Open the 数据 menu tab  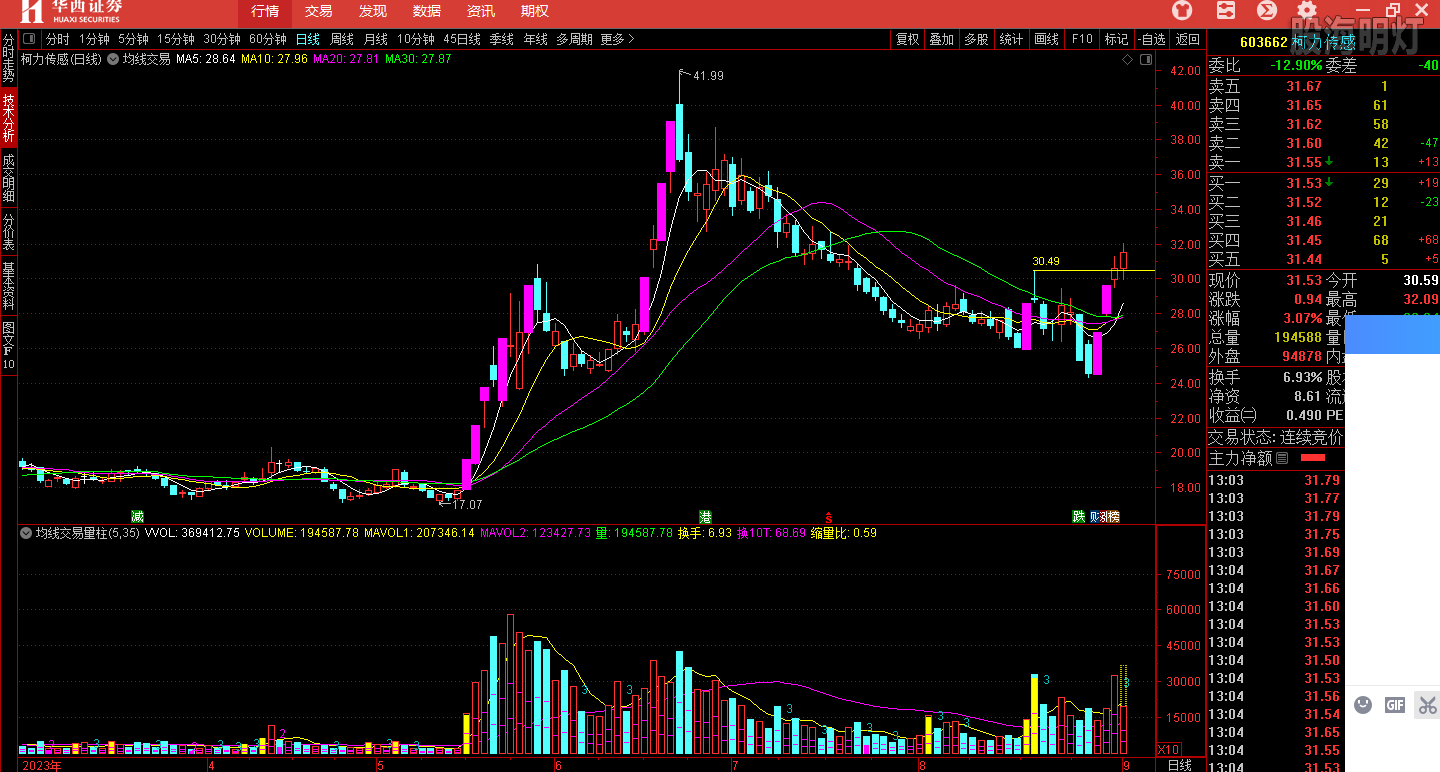pos(427,12)
